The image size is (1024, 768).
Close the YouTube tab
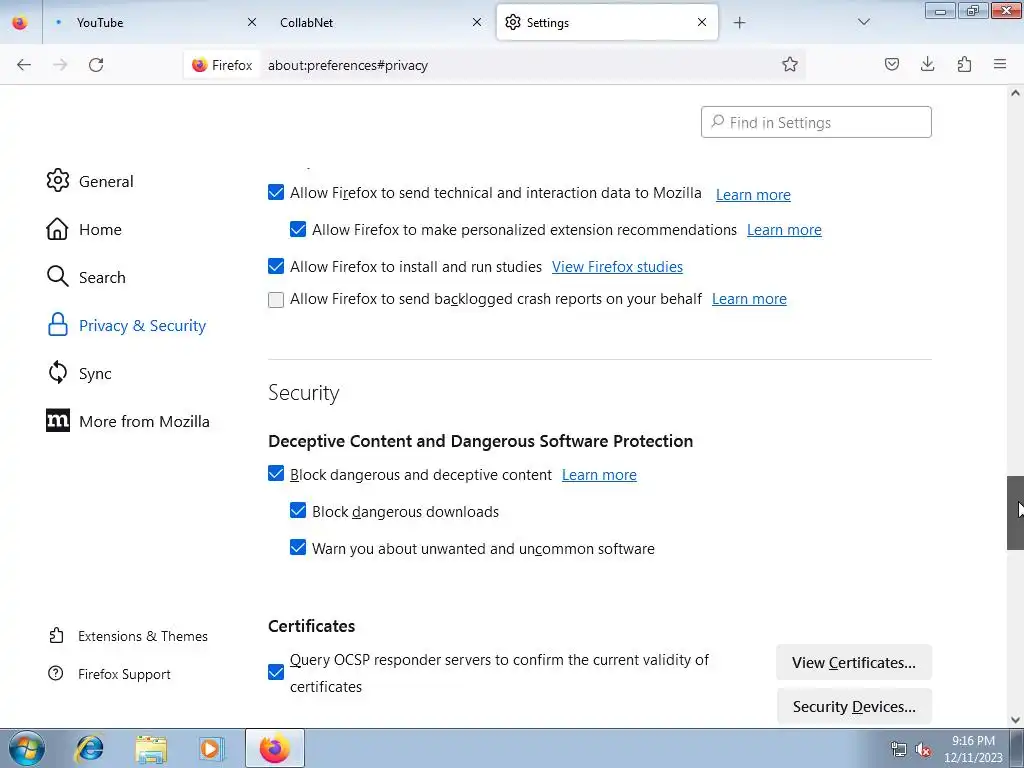[252, 22]
